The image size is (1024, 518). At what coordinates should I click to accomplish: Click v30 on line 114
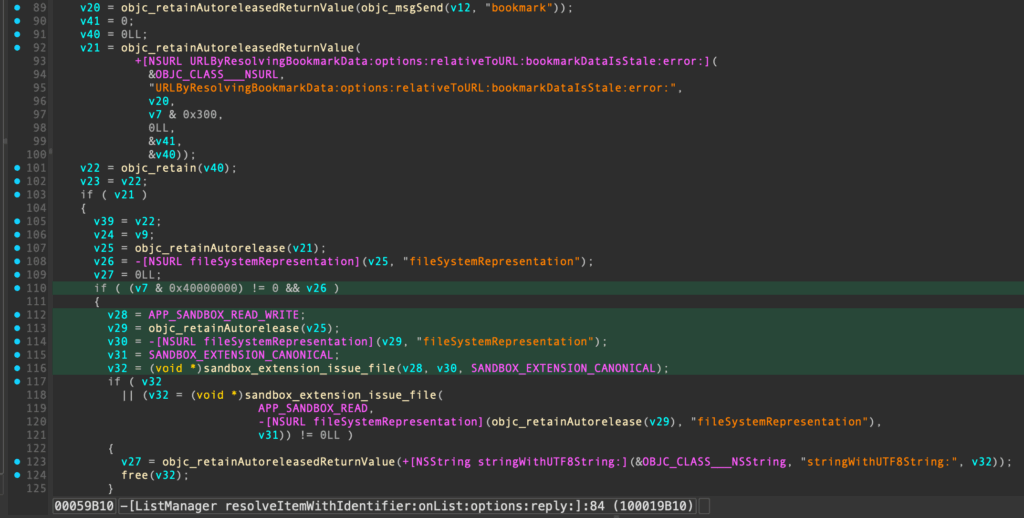click(118, 342)
